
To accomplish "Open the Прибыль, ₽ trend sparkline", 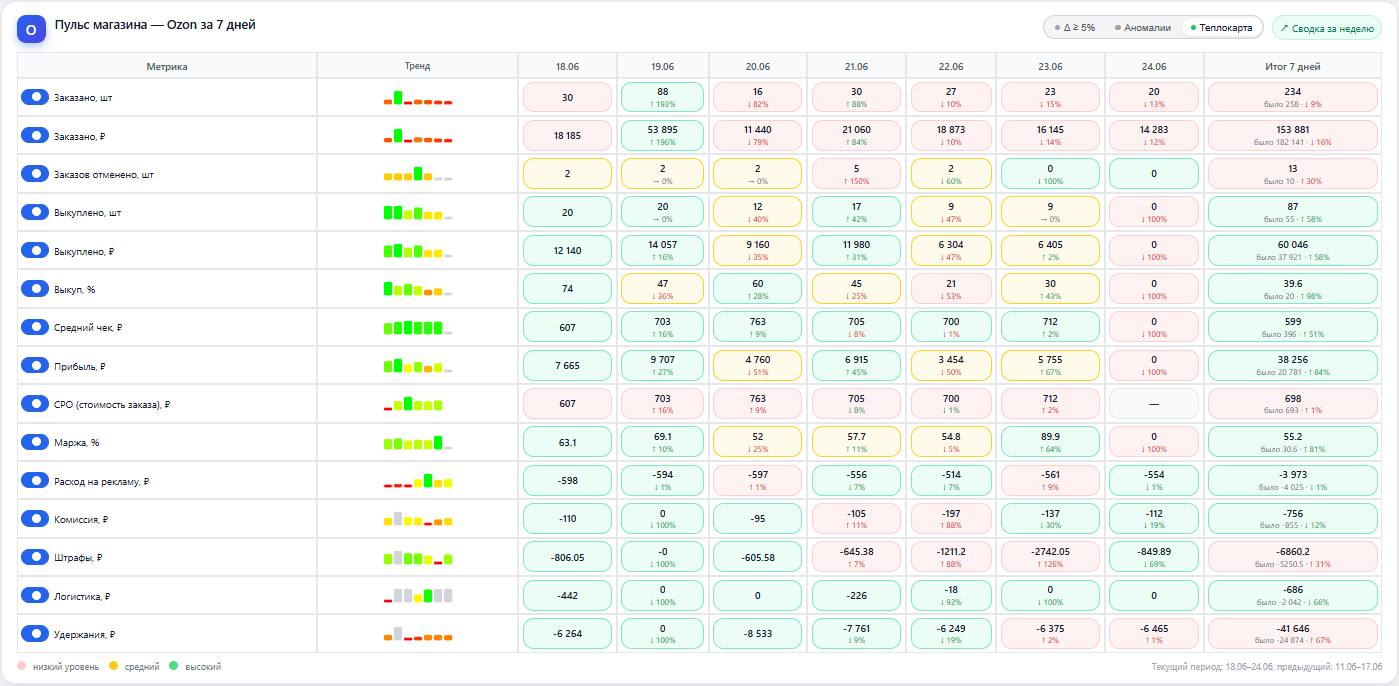I will point(418,366).
